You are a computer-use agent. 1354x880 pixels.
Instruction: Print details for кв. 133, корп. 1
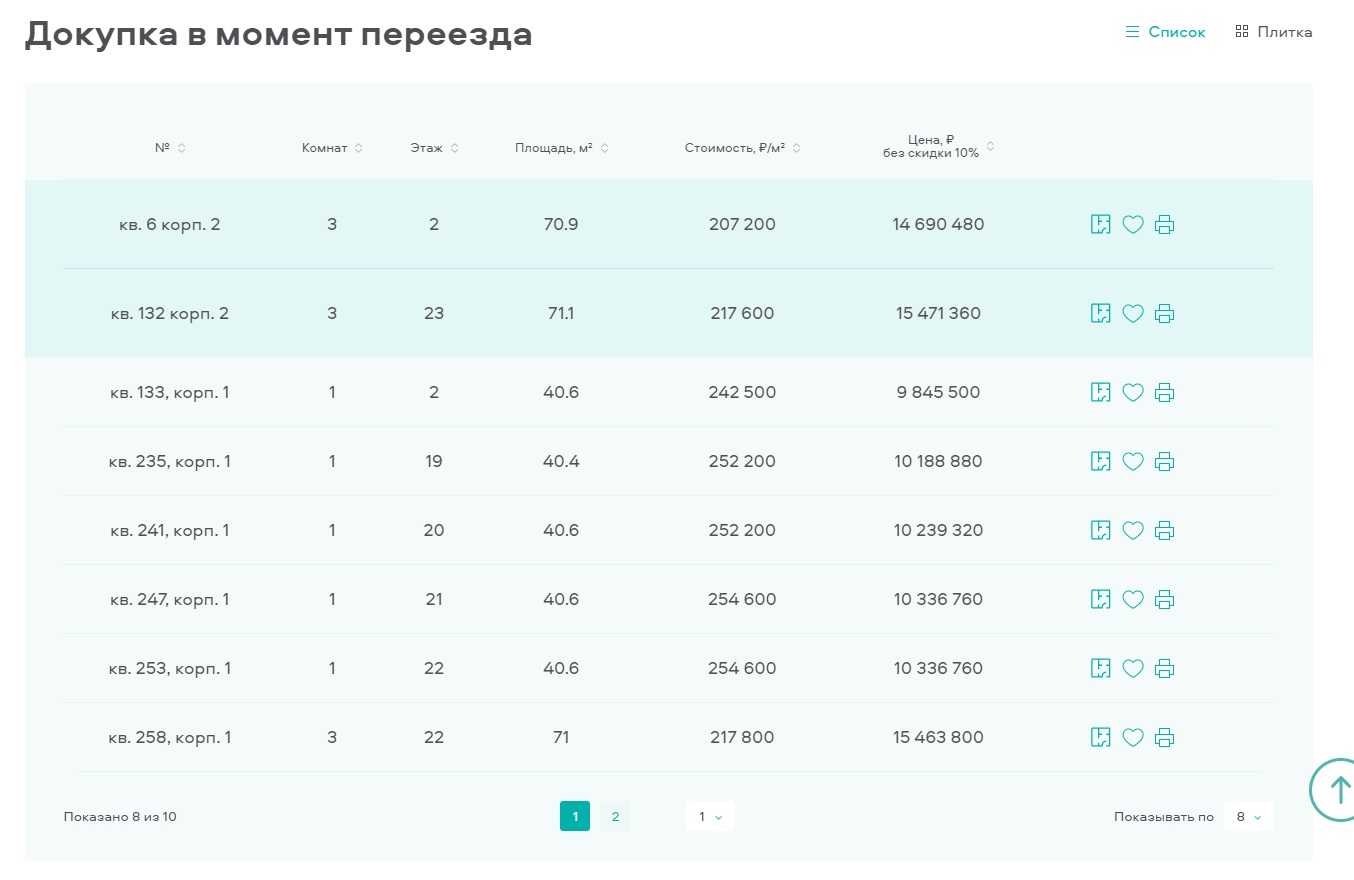click(1164, 393)
